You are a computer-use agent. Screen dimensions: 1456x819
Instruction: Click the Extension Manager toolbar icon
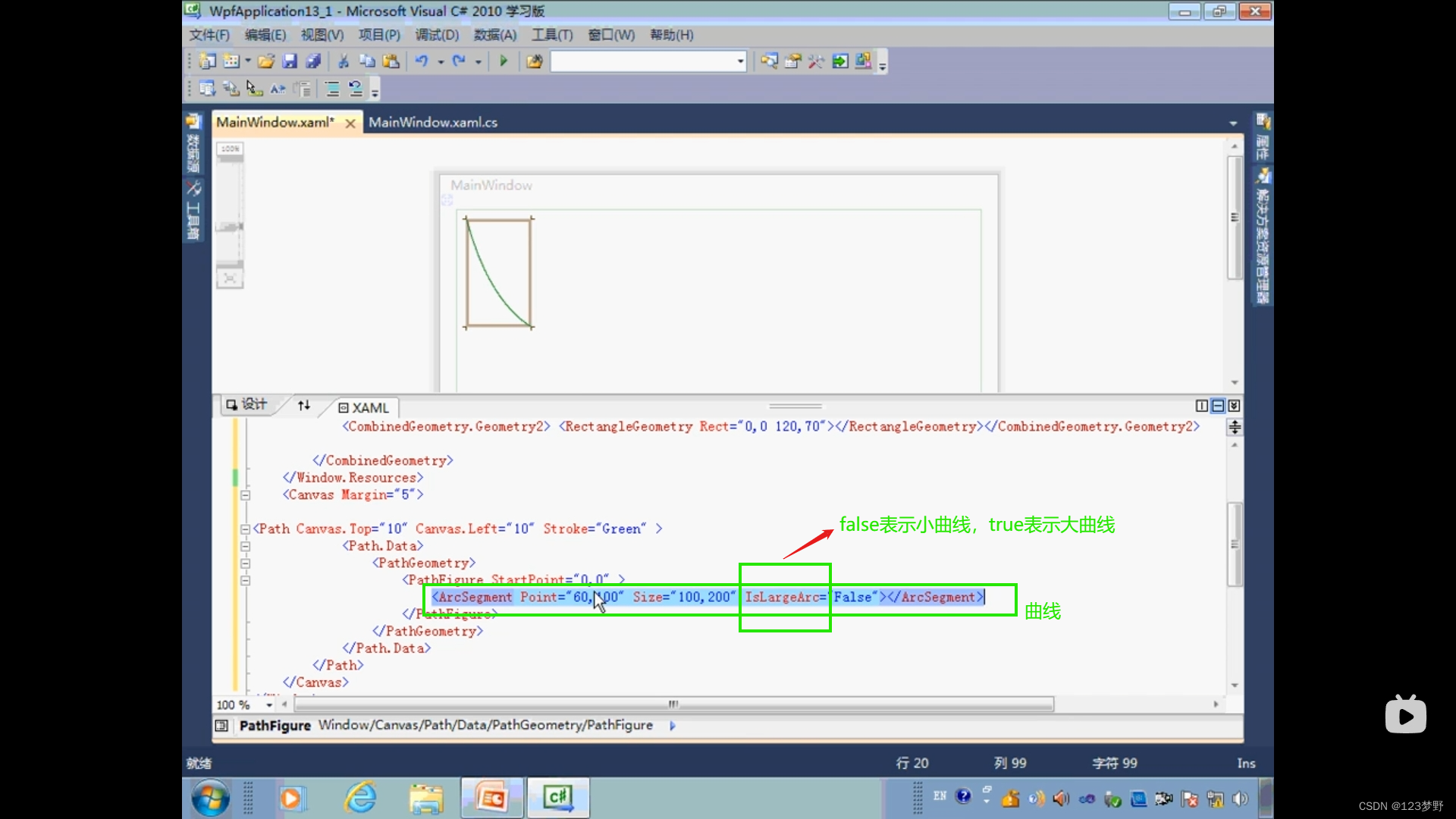pyautogui.click(x=864, y=61)
